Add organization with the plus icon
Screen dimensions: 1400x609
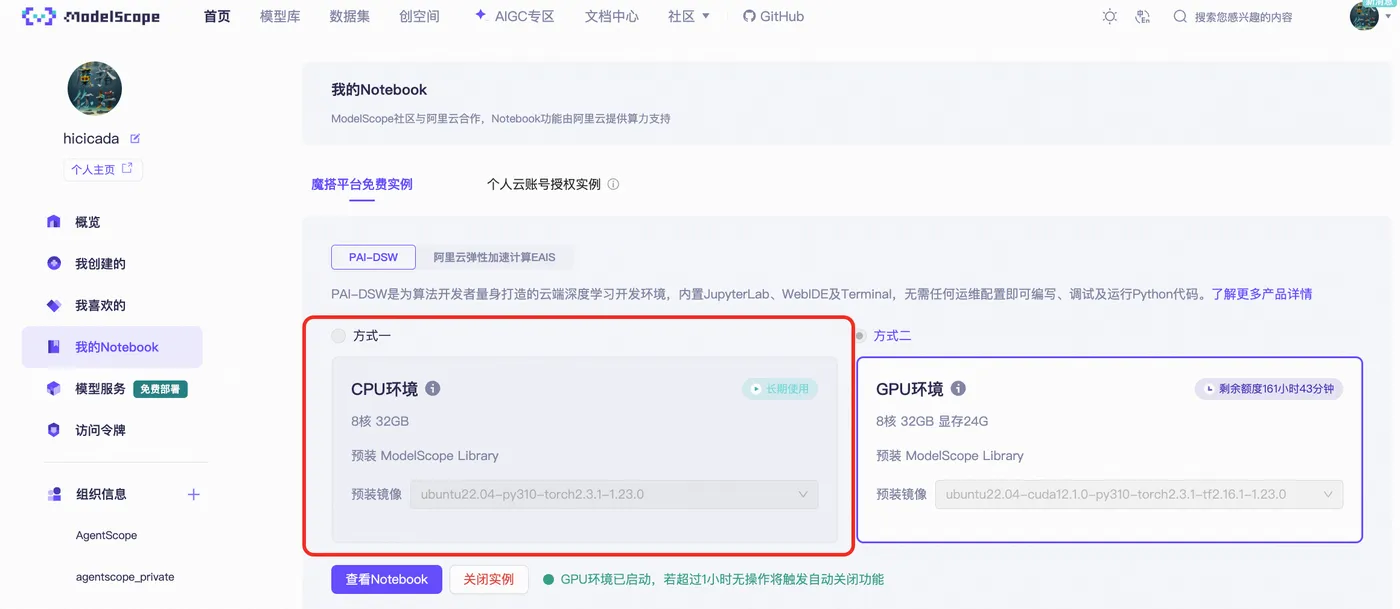click(194, 494)
